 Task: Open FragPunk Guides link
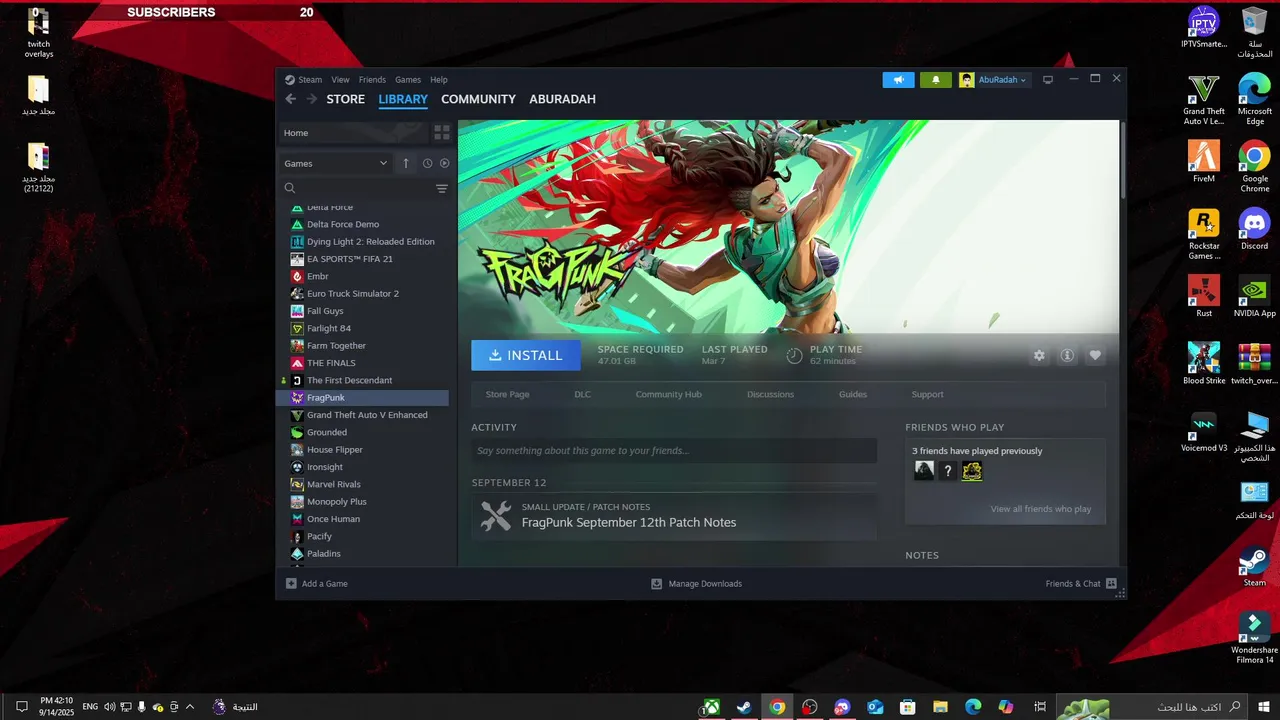click(853, 394)
